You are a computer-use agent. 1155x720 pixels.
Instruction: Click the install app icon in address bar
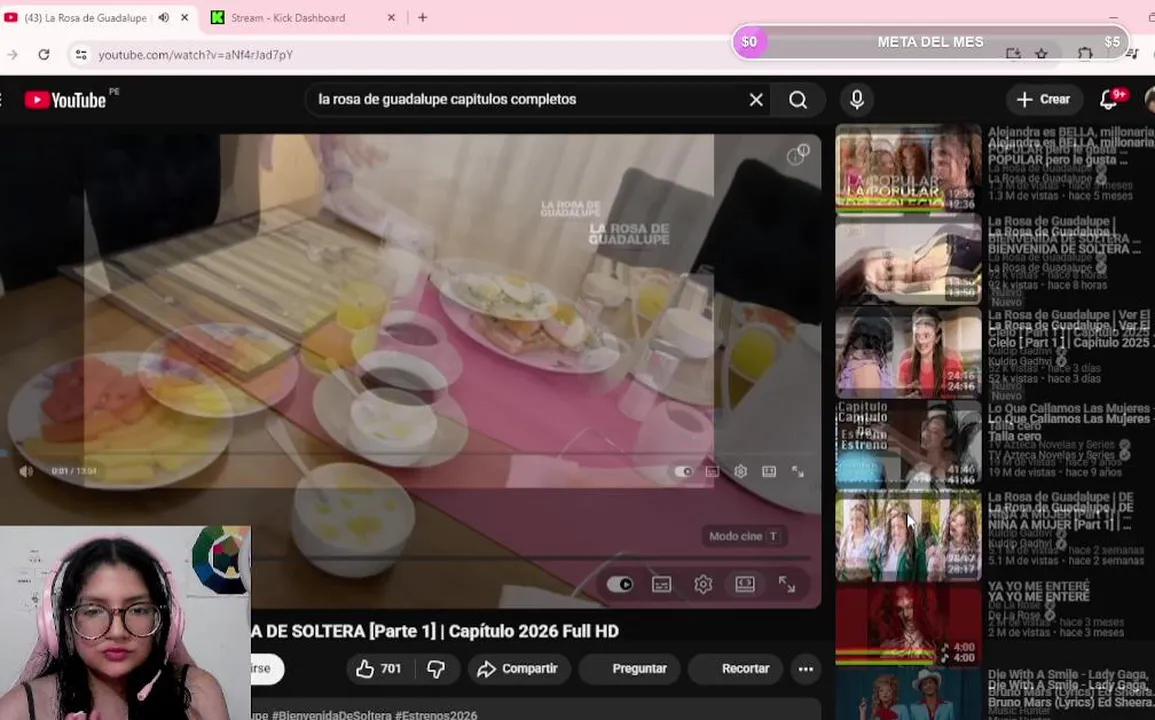click(x=1014, y=54)
